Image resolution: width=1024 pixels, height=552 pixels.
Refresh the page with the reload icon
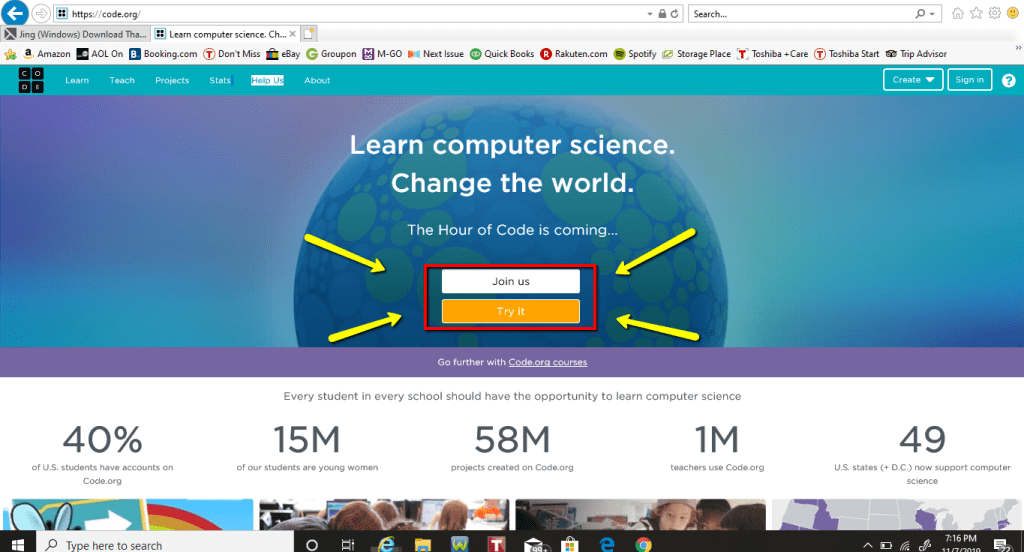(675, 14)
